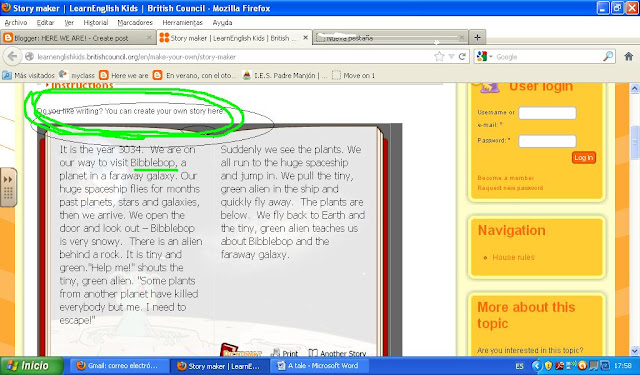The width and height of the screenshot is (640, 375).
Task: Open the myclass bookmark
Action: (77, 75)
